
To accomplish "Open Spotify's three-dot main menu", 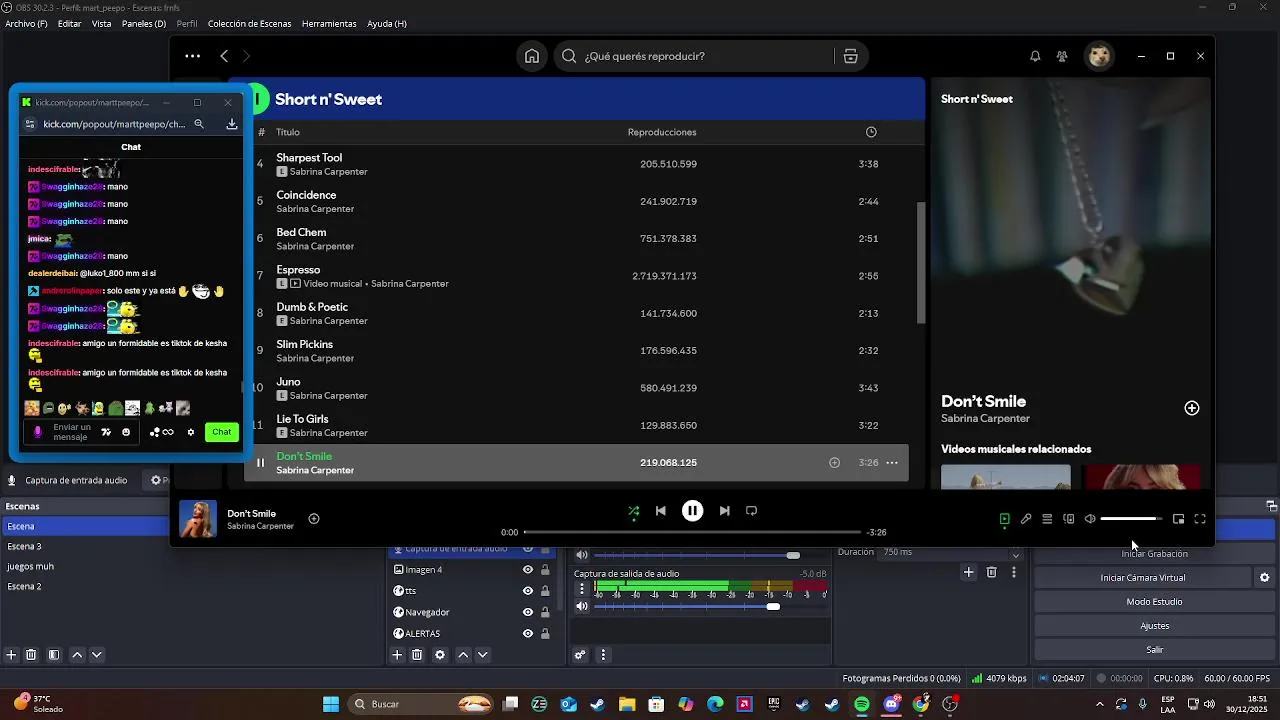I will tap(192, 56).
